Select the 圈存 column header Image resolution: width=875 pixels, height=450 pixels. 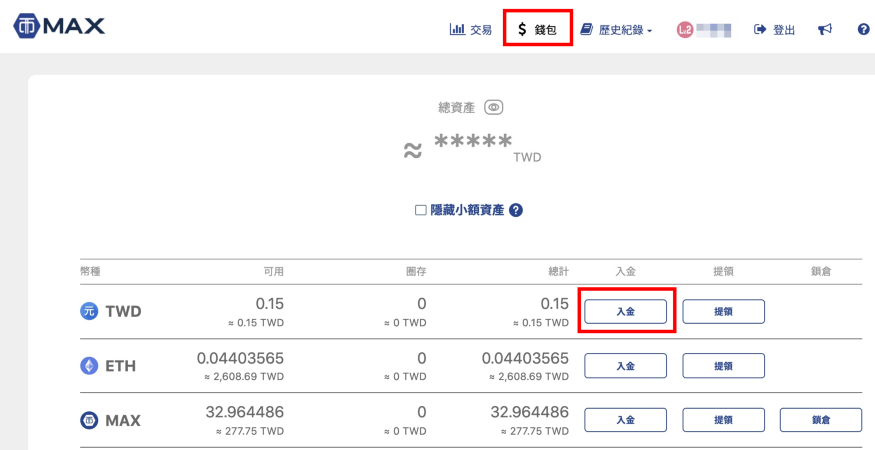pos(416,272)
